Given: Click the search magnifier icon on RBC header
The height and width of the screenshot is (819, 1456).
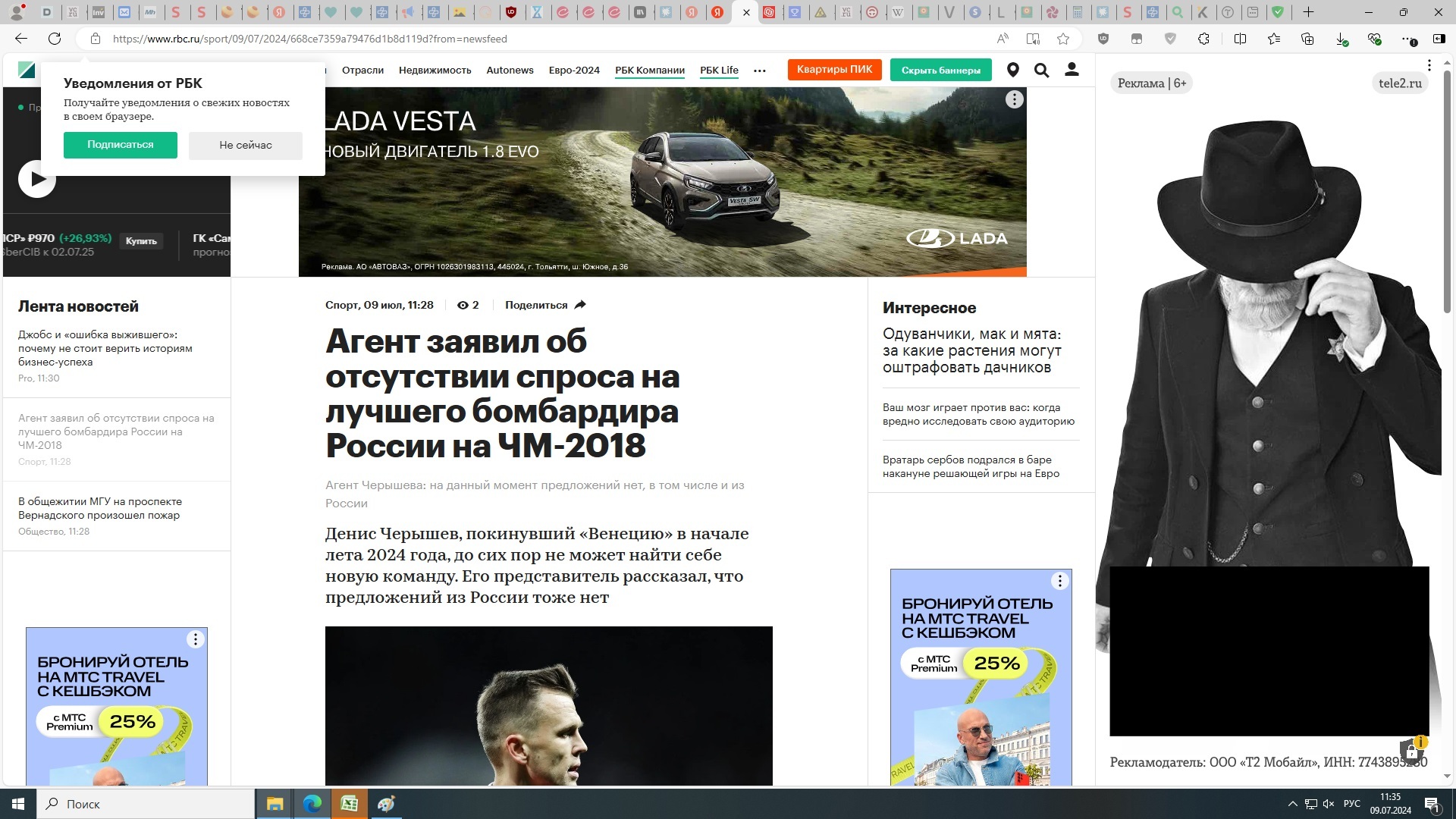Looking at the screenshot, I should click(x=1041, y=71).
